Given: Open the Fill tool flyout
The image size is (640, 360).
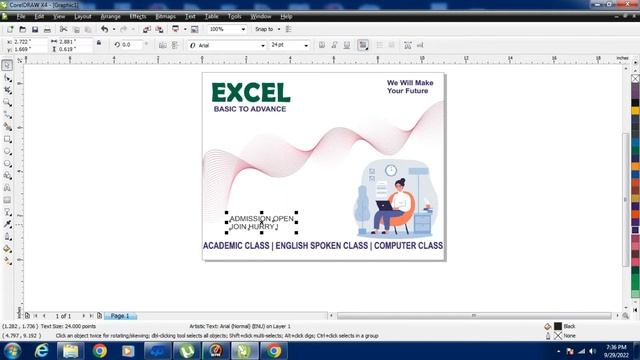Looking at the screenshot, I should coord(7,249).
